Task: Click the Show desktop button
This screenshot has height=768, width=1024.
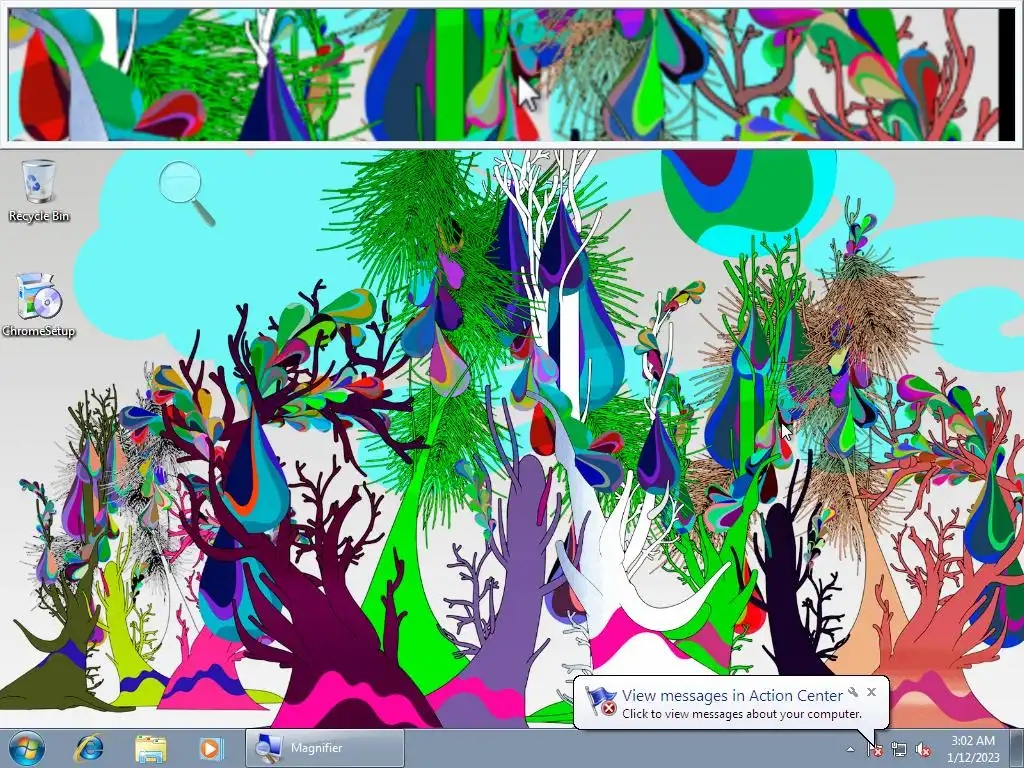Action: coord(1017,748)
